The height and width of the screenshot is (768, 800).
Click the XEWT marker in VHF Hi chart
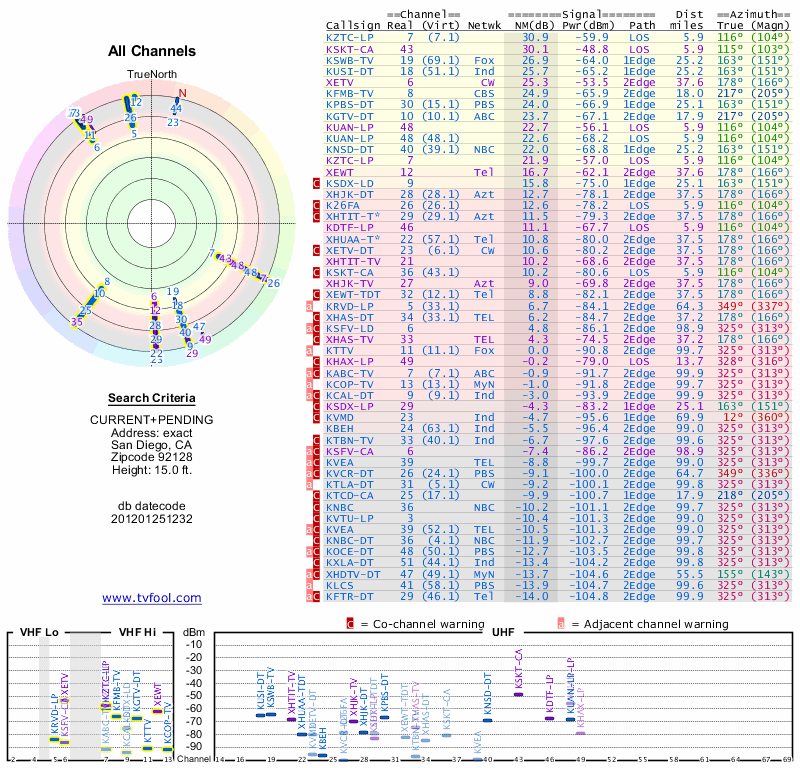coord(156,711)
